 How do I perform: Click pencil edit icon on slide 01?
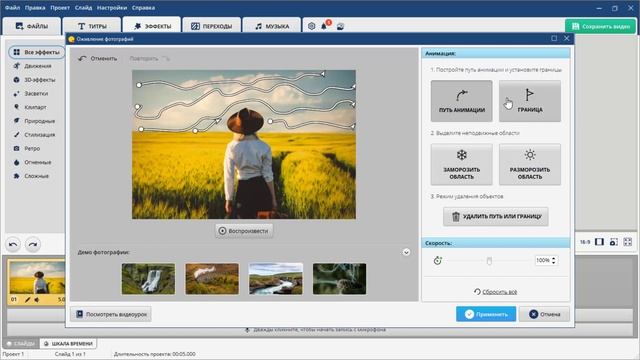tap(27, 300)
